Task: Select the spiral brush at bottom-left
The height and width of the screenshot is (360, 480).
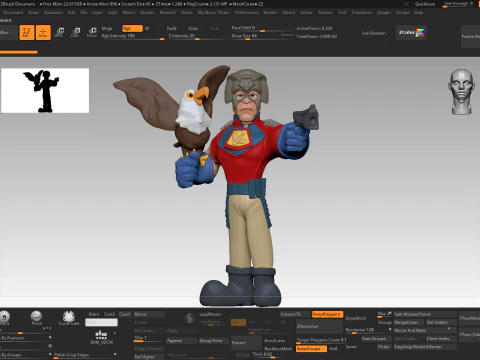Action: point(4,318)
